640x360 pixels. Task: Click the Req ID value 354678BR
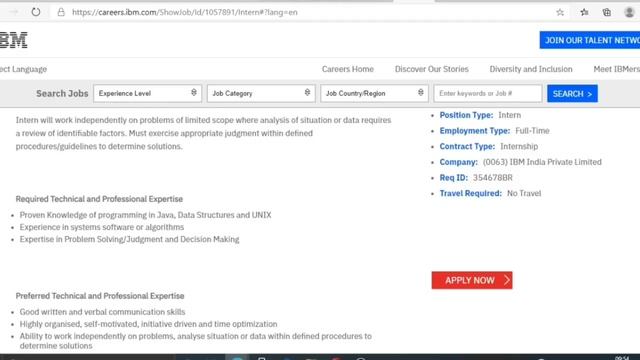point(493,178)
